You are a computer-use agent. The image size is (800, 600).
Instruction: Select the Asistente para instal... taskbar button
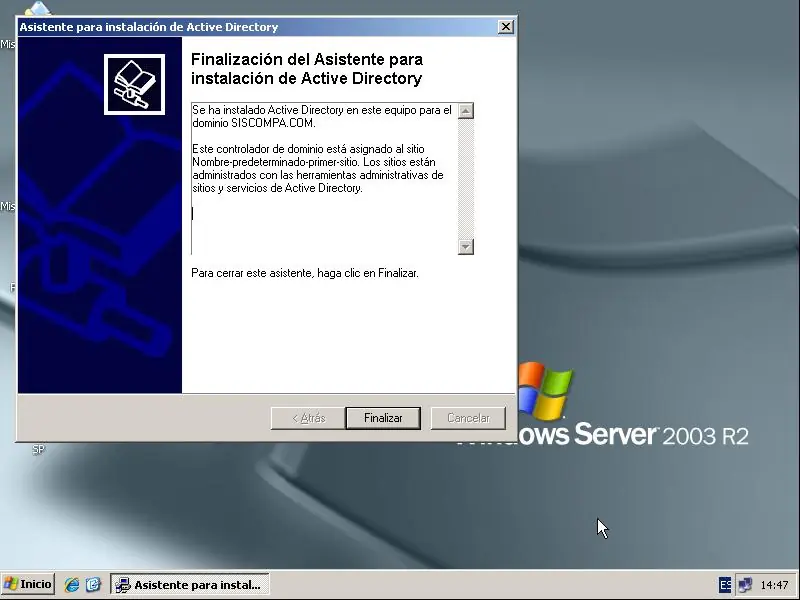pos(190,585)
